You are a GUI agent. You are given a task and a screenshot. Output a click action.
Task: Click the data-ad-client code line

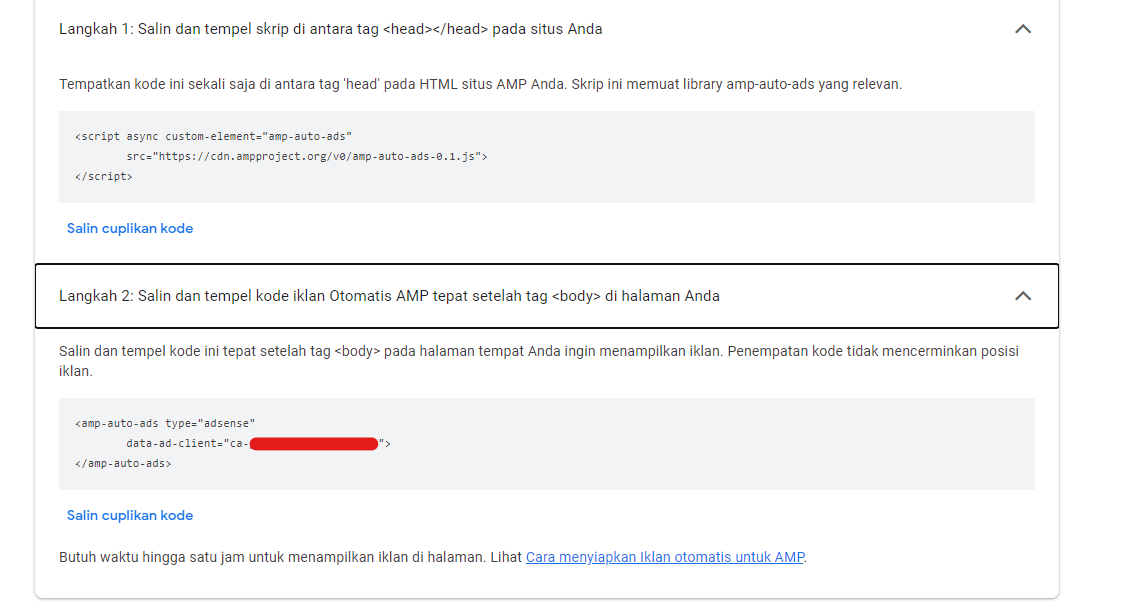click(258, 443)
